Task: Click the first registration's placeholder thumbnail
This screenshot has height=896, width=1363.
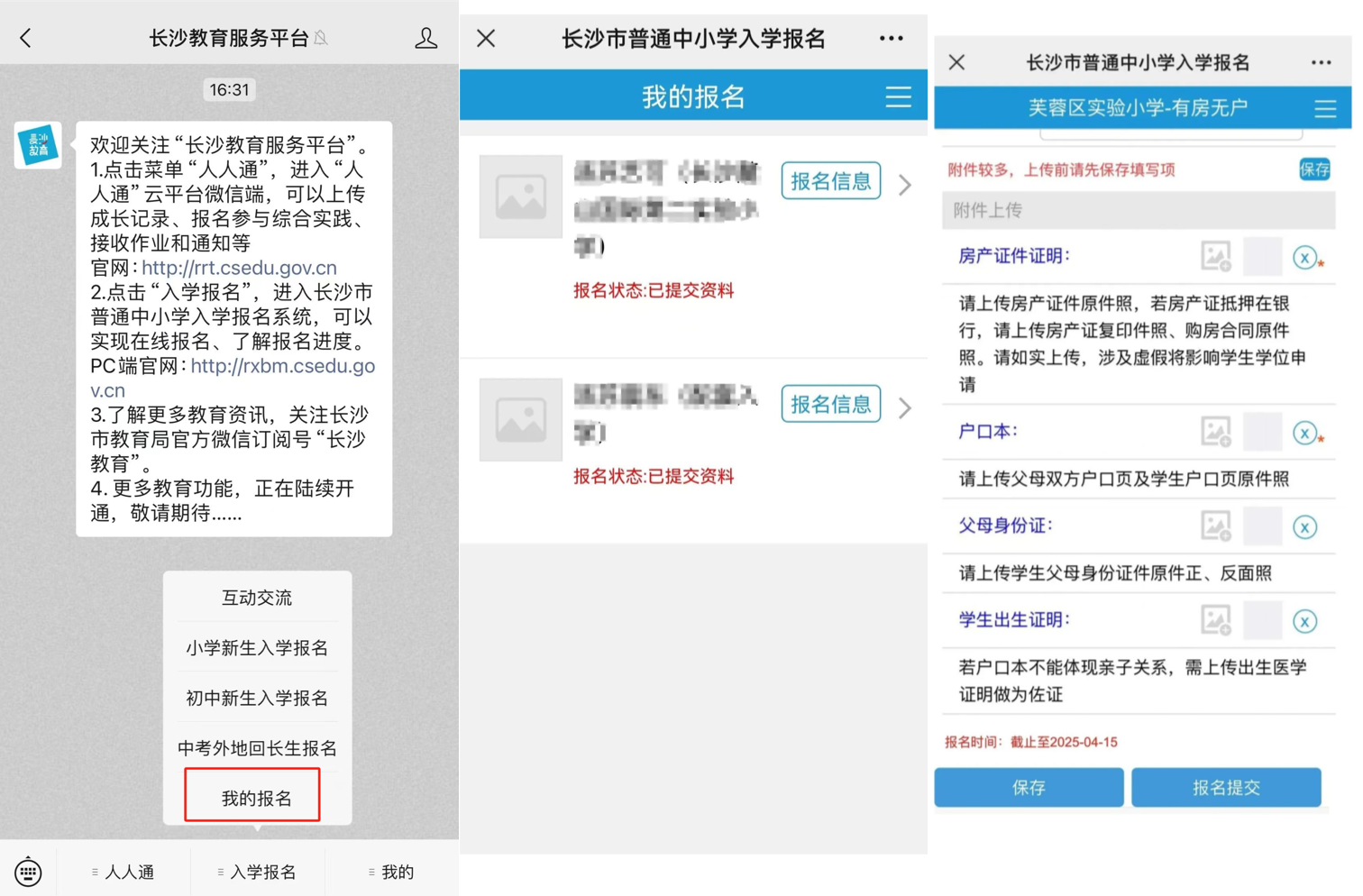Action: click(x=520, y=197)
